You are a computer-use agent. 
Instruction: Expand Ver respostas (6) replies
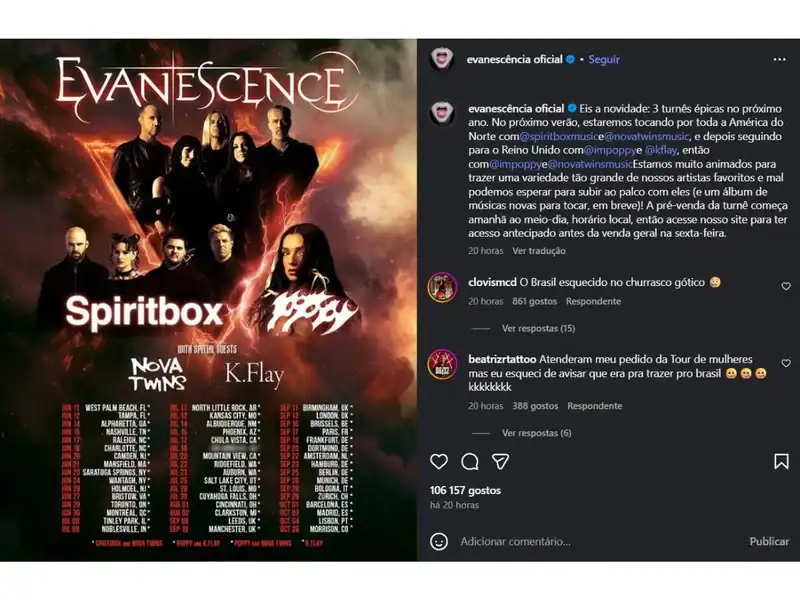coord(536,433)
